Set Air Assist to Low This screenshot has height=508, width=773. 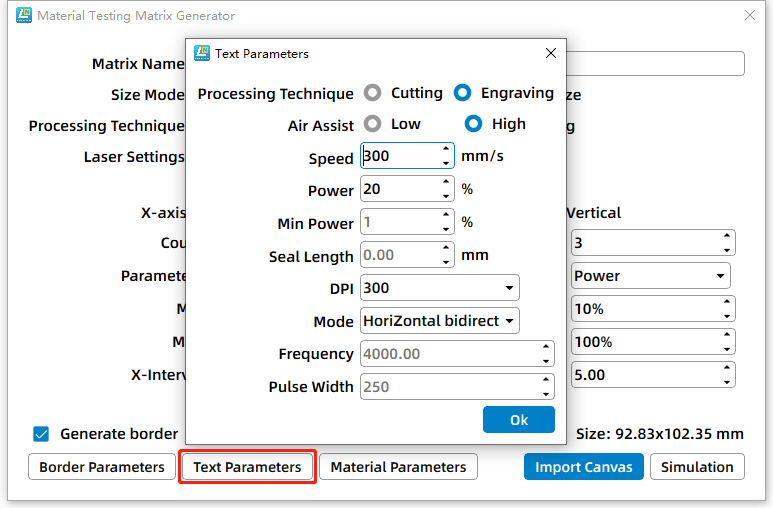(373, 124)
